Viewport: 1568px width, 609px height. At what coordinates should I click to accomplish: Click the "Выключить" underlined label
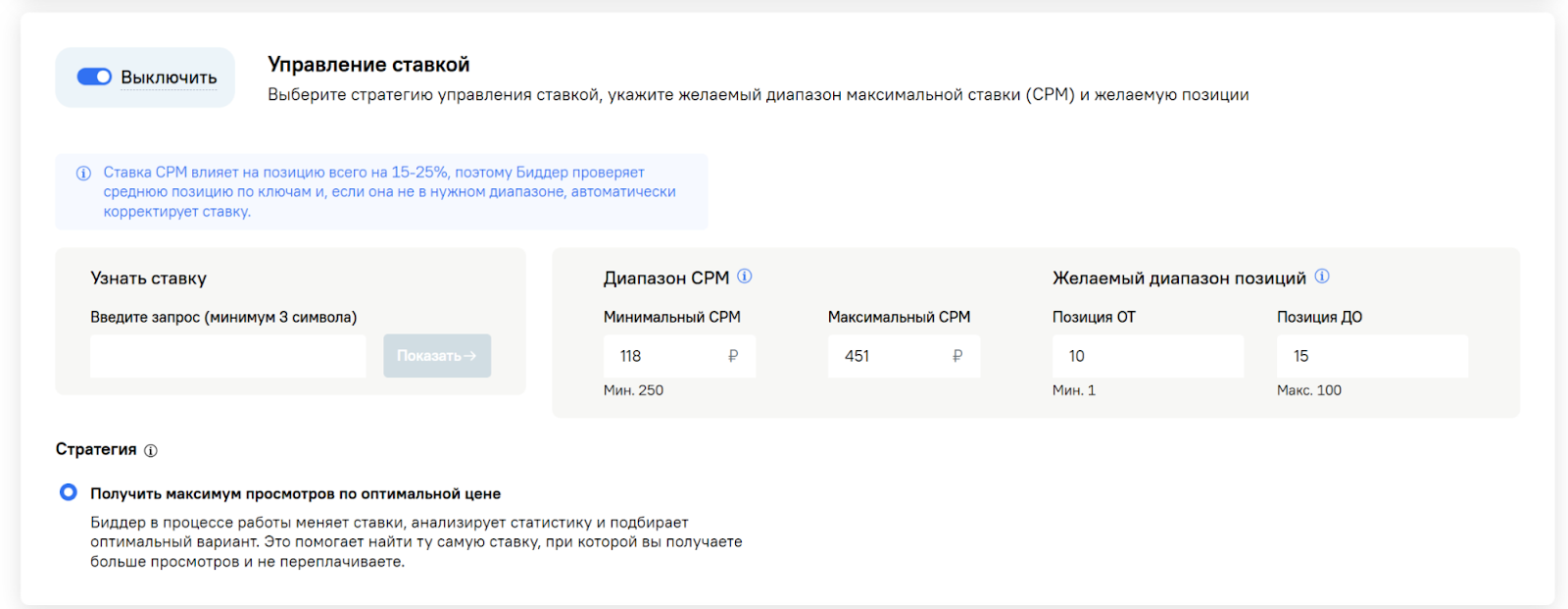point(169,77)
